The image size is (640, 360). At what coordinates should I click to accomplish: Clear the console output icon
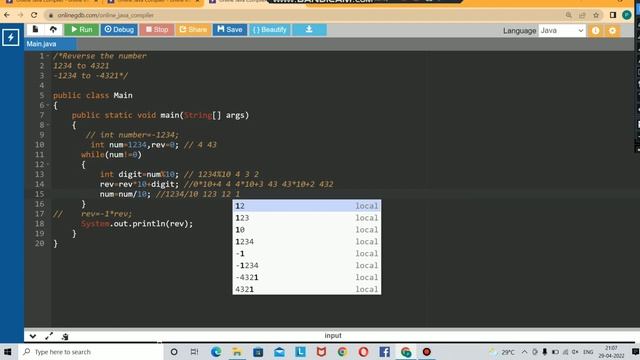[65, 336]
